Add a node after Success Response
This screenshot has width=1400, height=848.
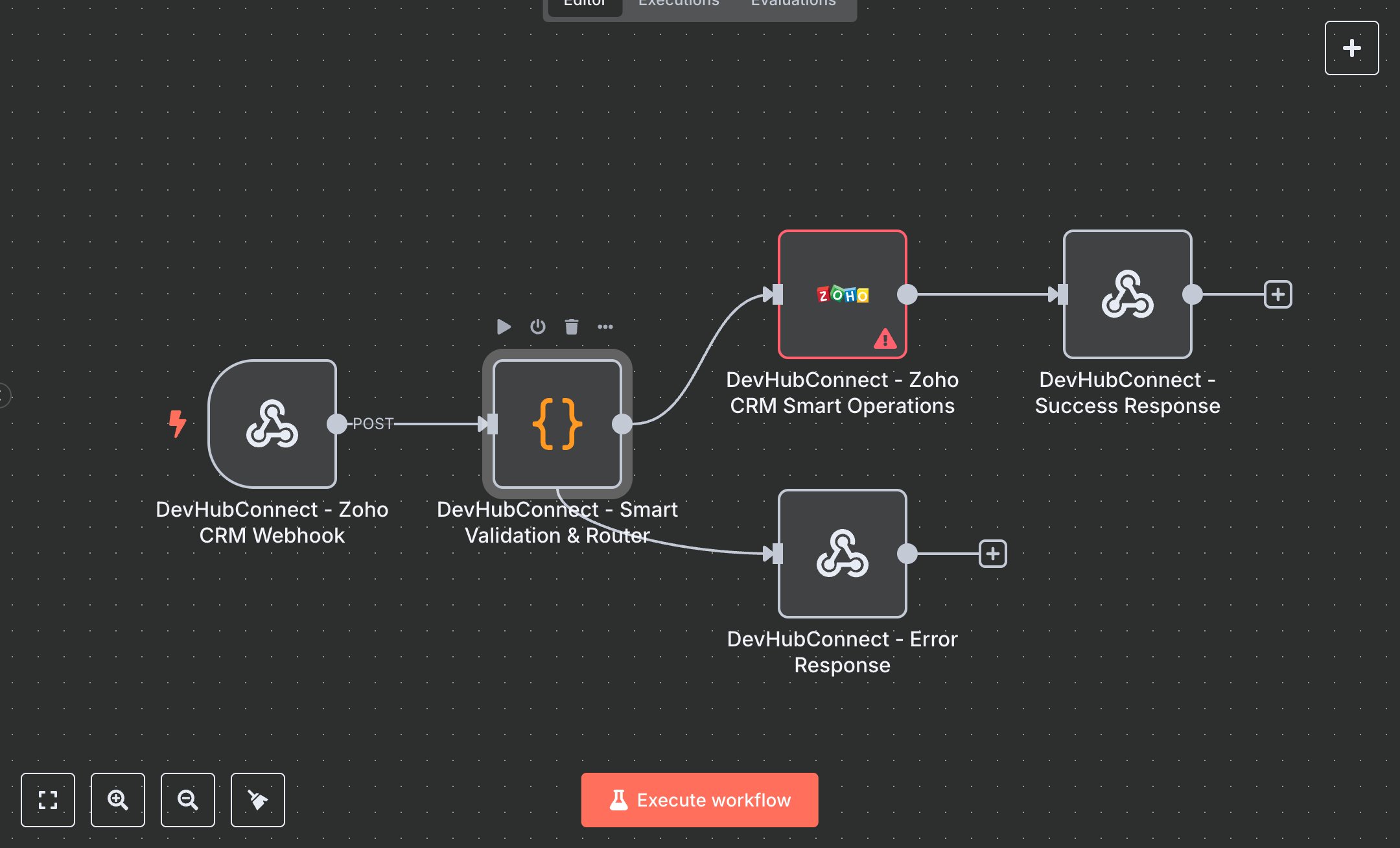[1277, 295]
